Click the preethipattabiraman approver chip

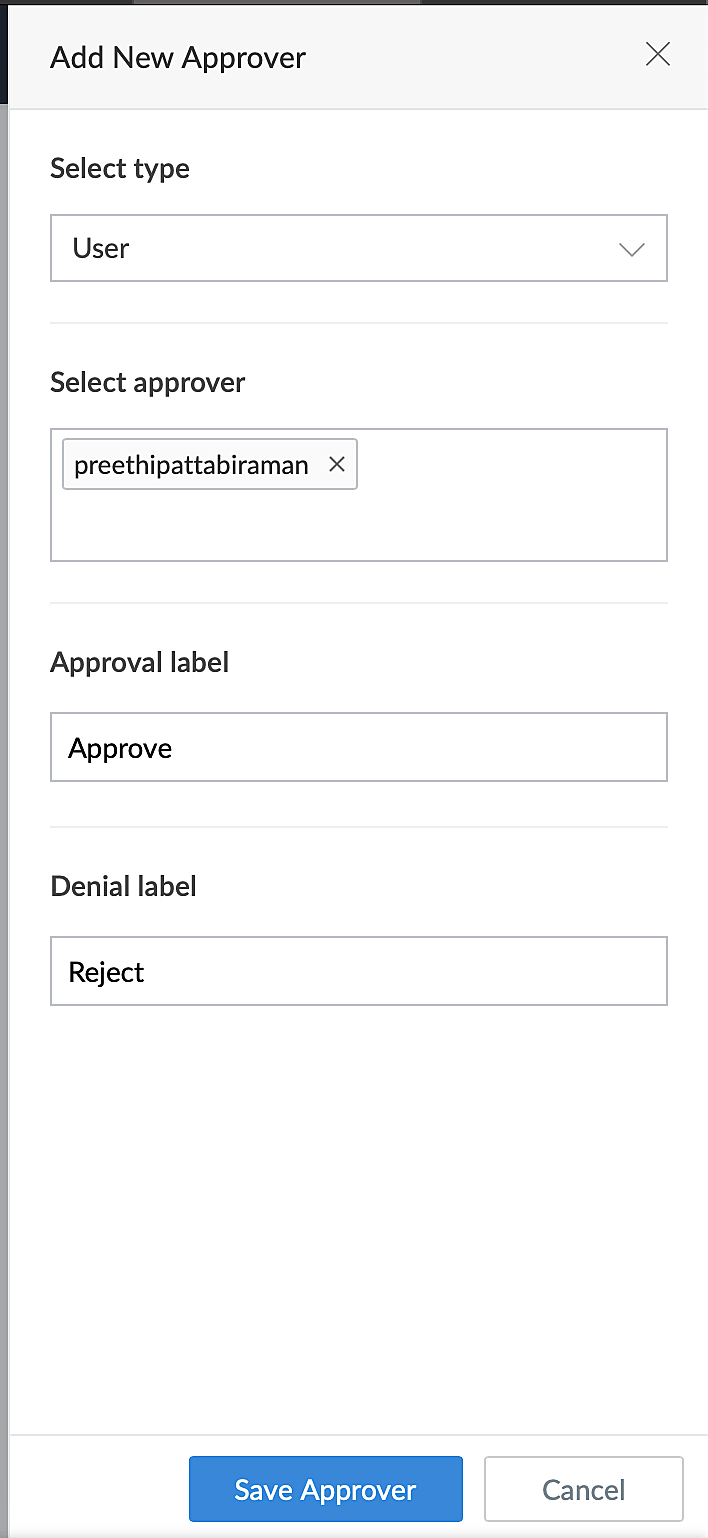(x=191, y=465)
